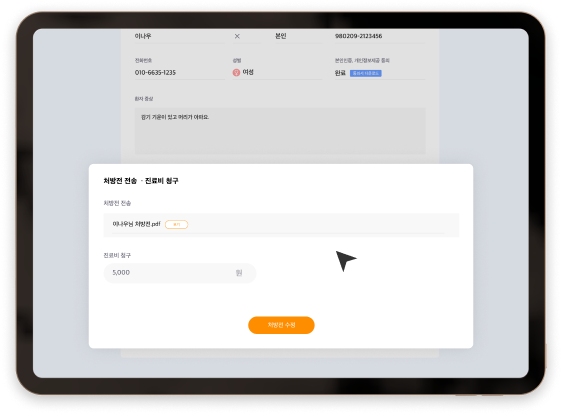
Task: Click the orange 처방전 수정 button
Action: click(x=281, y=325)
